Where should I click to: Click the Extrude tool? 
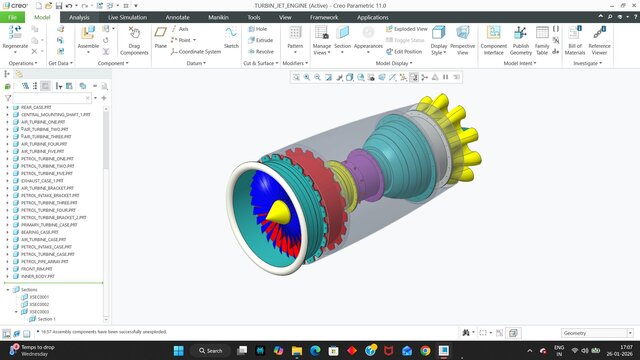tap(260, 40)
